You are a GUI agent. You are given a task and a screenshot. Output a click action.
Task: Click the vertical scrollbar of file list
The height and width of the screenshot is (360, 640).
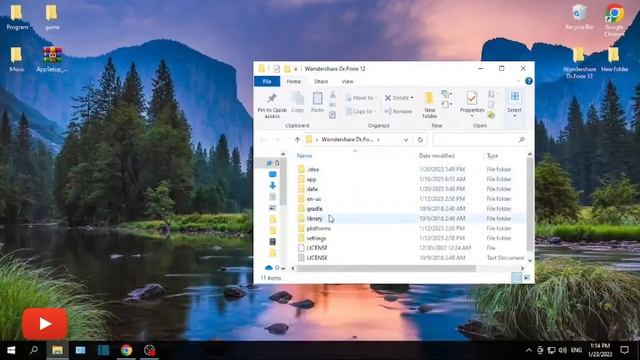coord(529,204)
